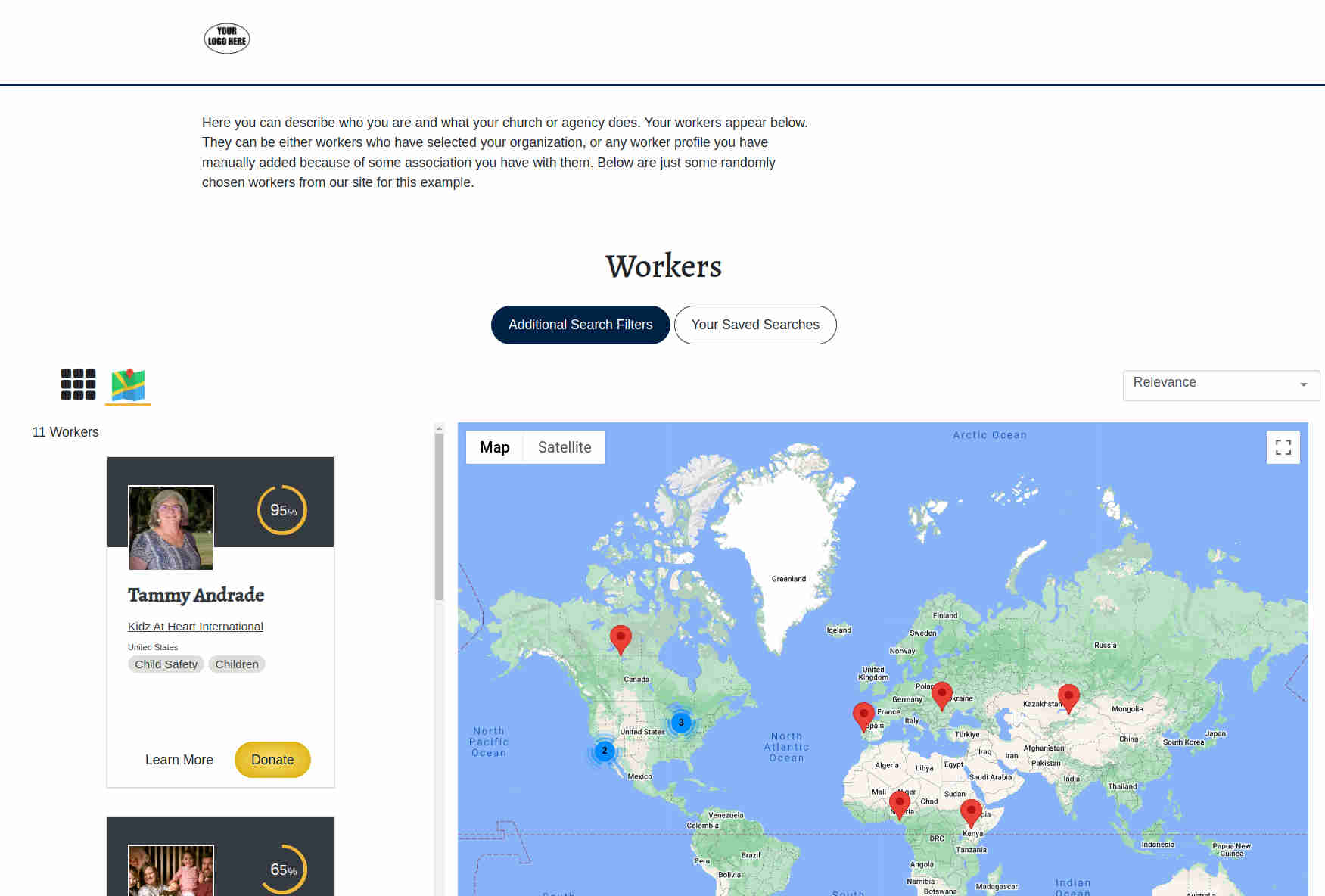Viewport: 1325px width, 896px height.
Task: Select the map view icon
Action: click(128, 385)
